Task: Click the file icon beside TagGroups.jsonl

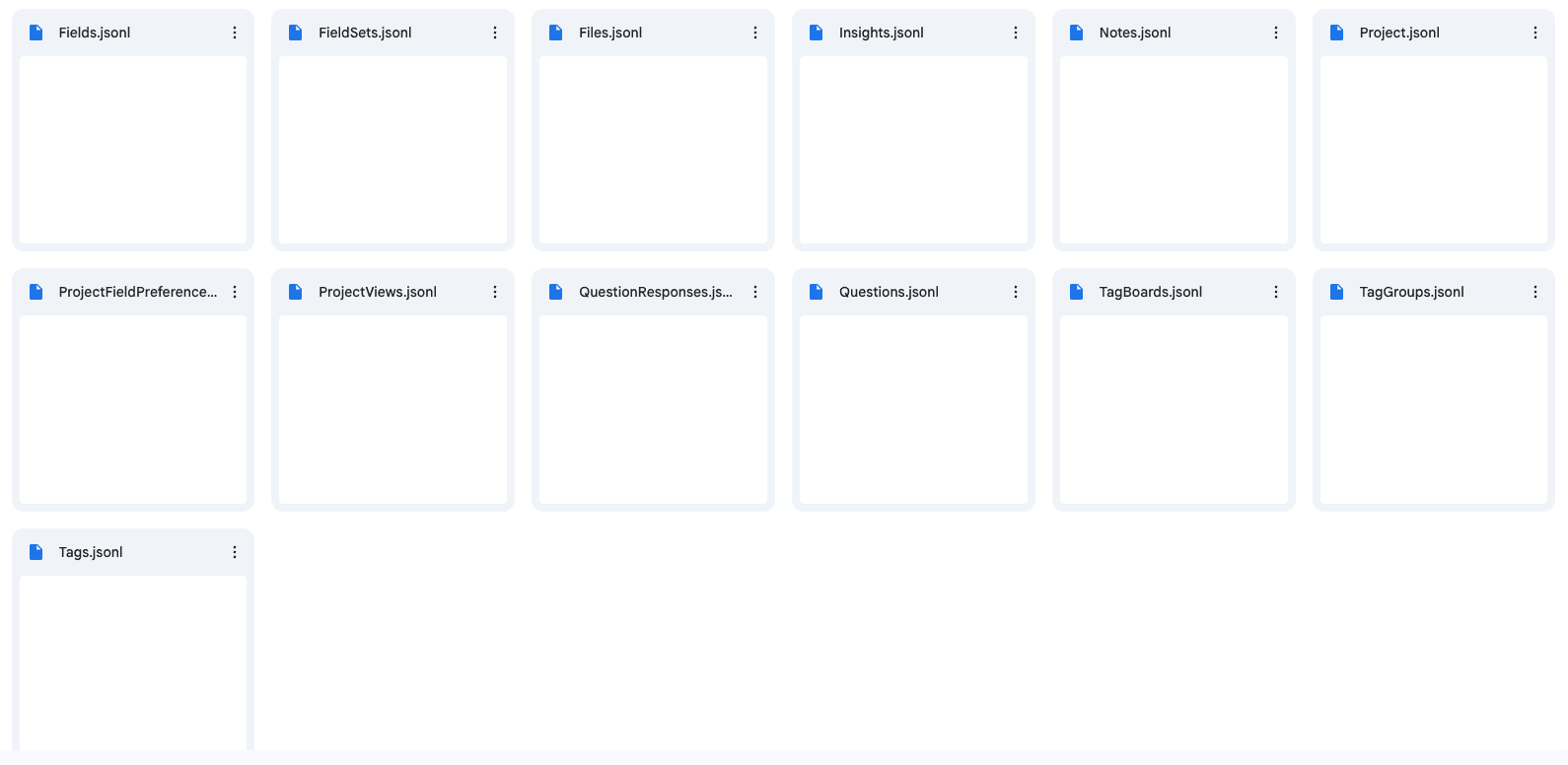Action: click(x=1337, y=292)
